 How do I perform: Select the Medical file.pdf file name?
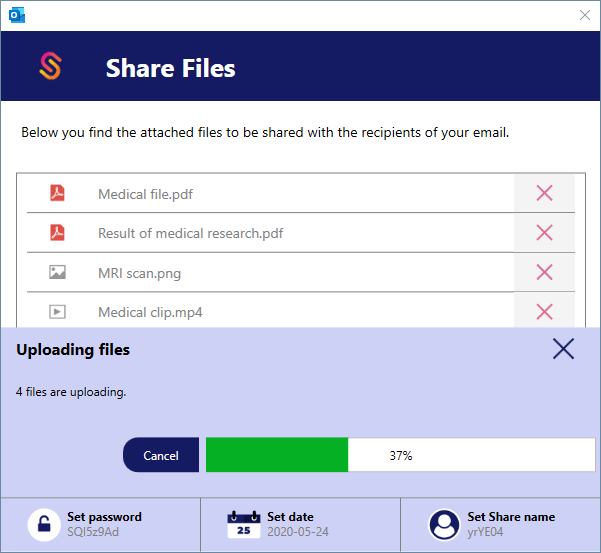pos(145,194)
